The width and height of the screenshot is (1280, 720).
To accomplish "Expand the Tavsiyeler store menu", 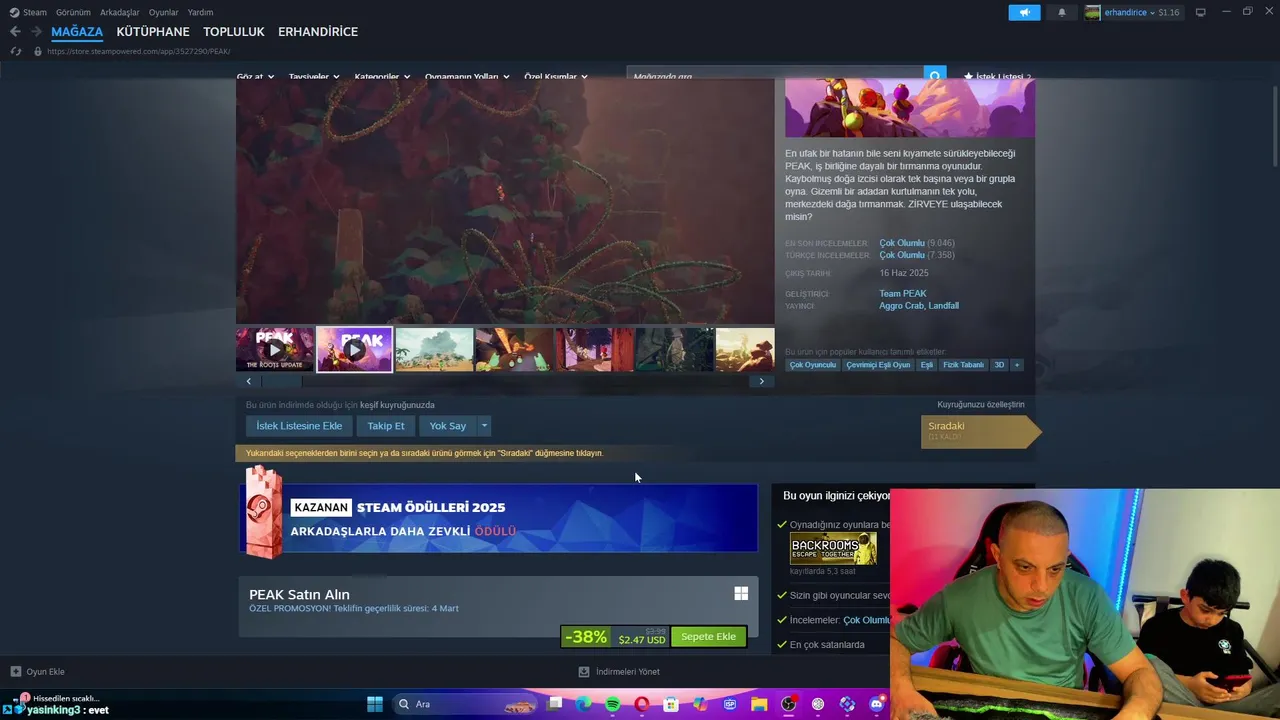I will (x=314, y=77).
